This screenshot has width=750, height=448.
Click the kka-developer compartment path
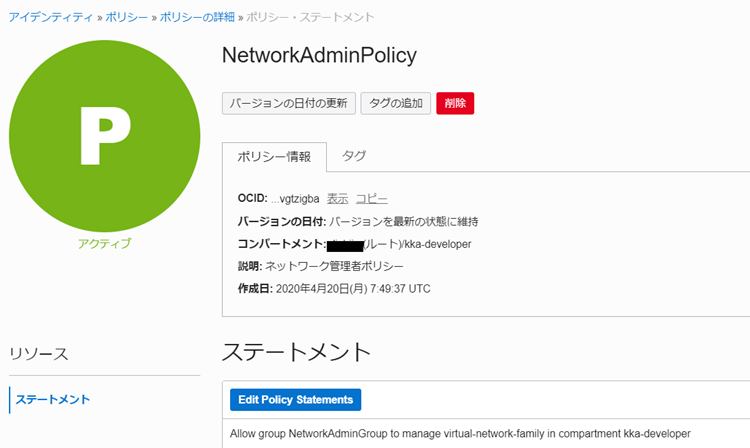pyautogui.click(x=437, y=244)
